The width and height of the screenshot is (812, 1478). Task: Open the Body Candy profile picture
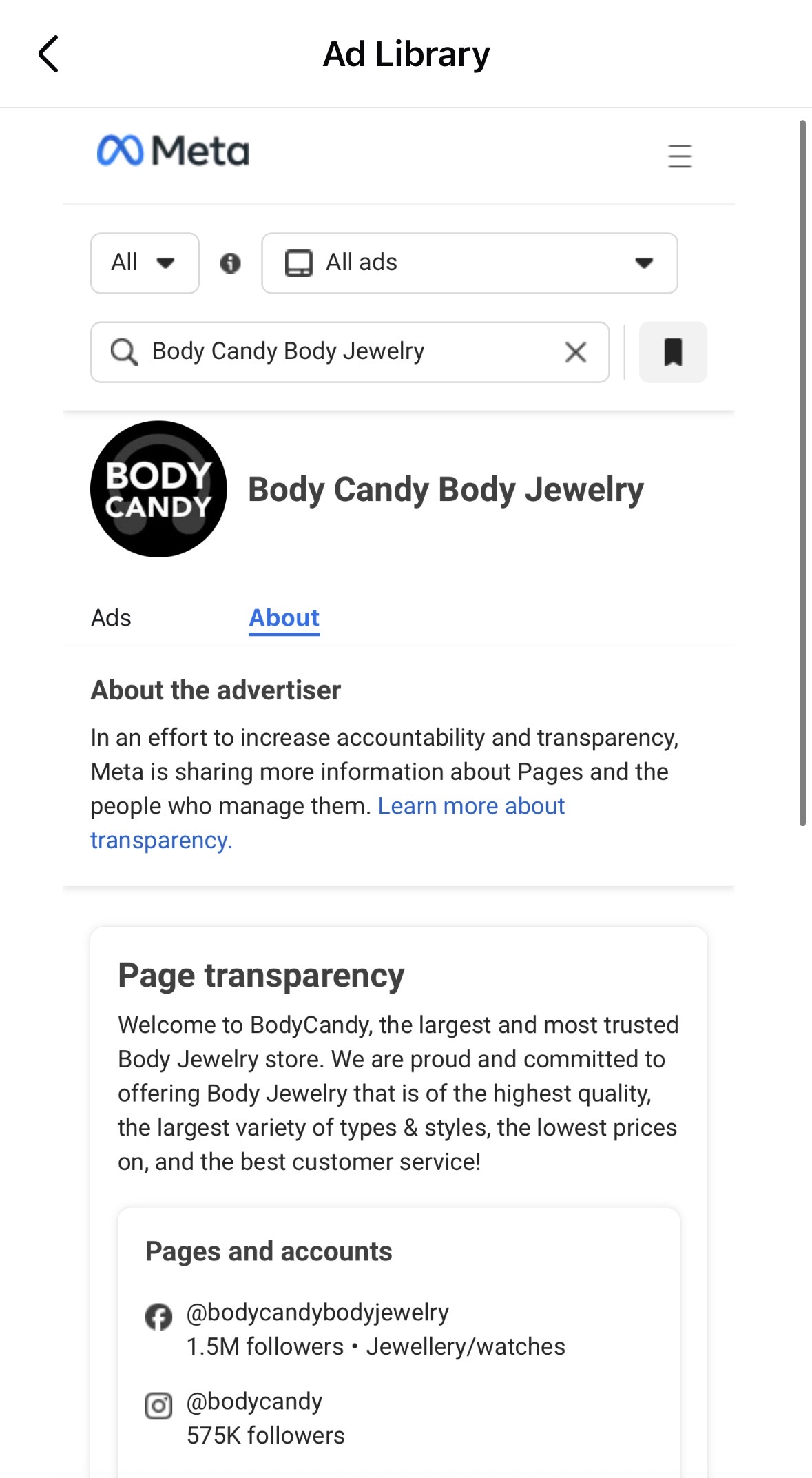158,489
